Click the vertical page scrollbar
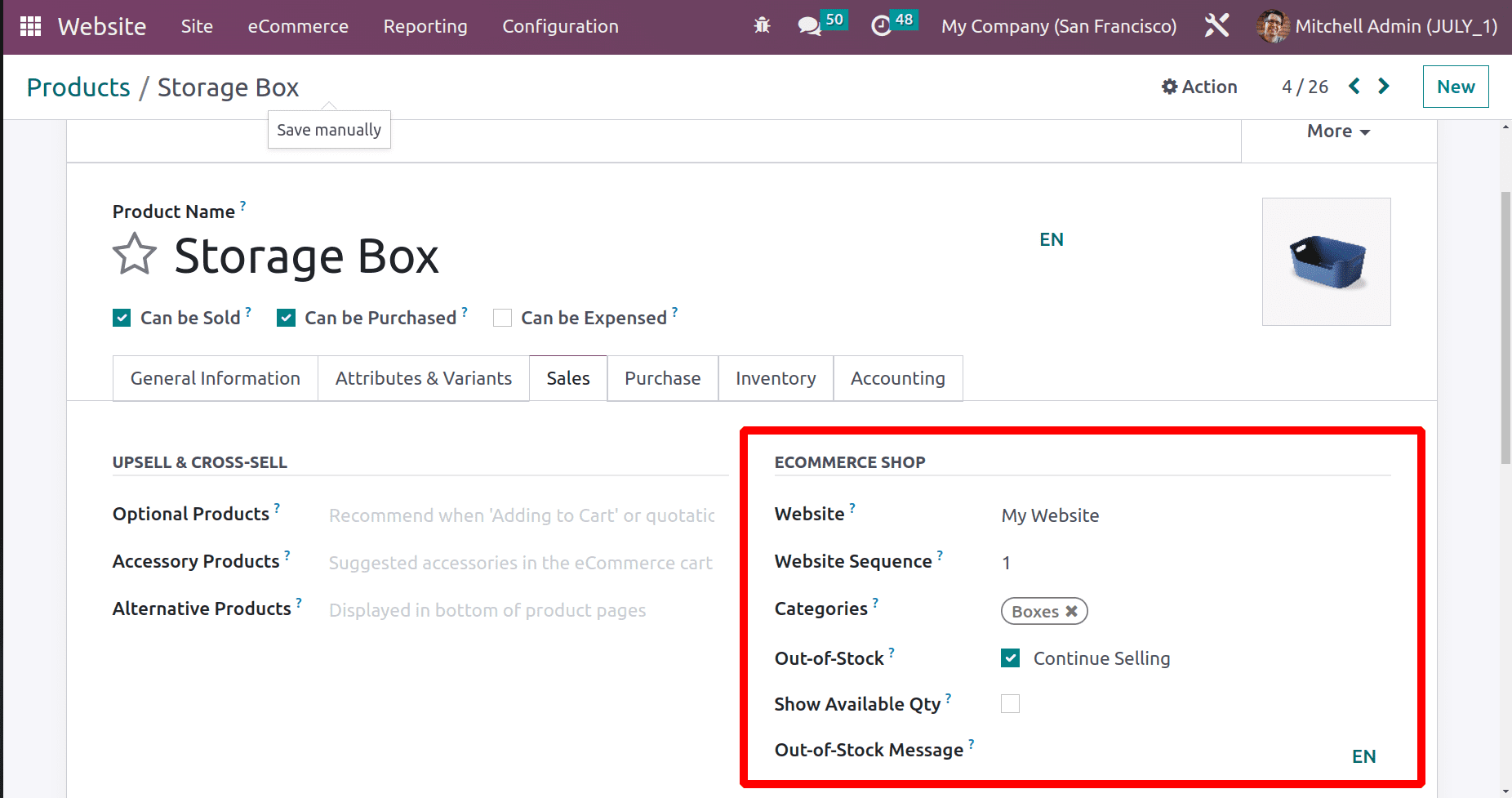Viewport: 1512px width, 798px height. click(1505, 327)
